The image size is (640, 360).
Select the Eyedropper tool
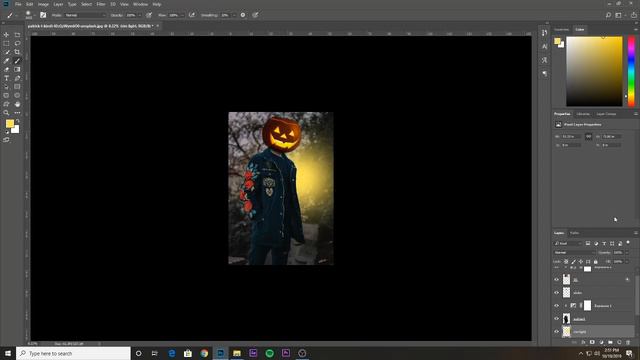(6, 61)
